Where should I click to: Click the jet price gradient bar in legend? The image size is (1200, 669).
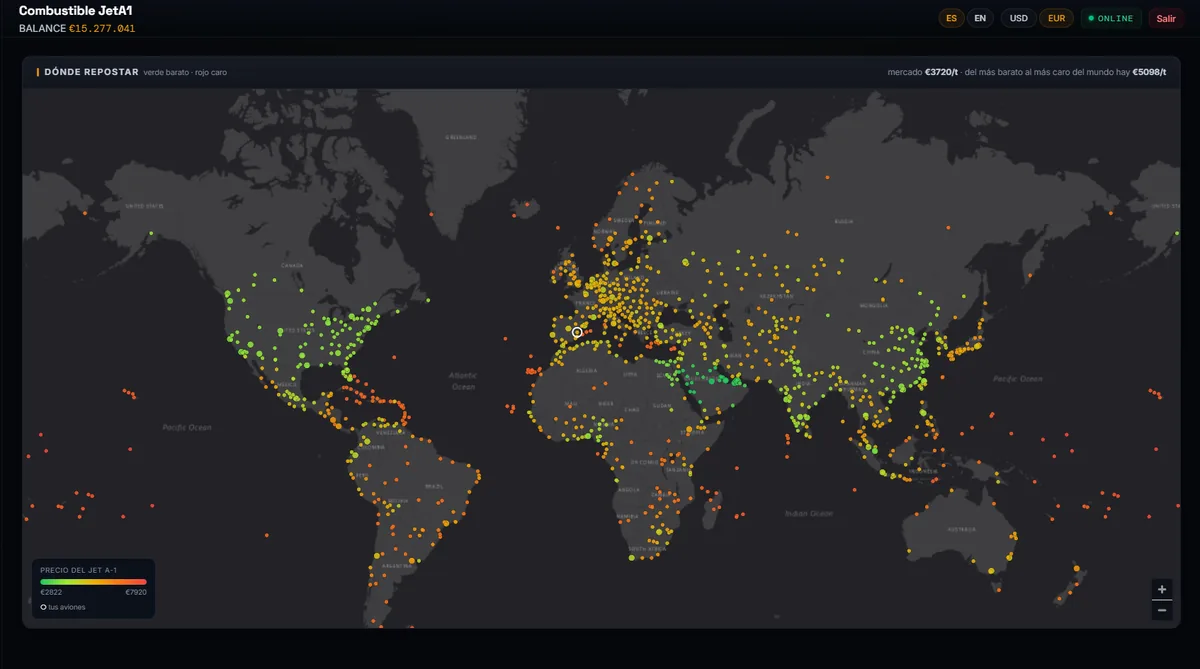coord(93,581)
